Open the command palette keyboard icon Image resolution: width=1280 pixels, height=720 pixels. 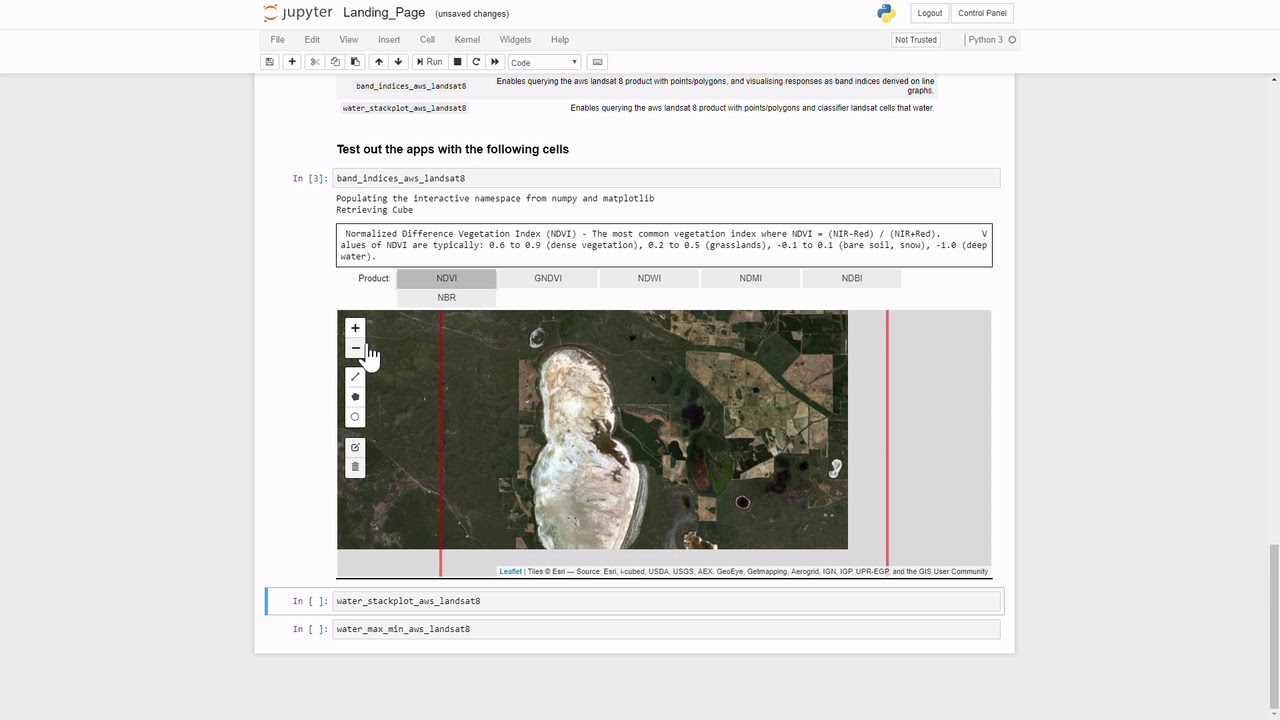click(x=597, y=62)
